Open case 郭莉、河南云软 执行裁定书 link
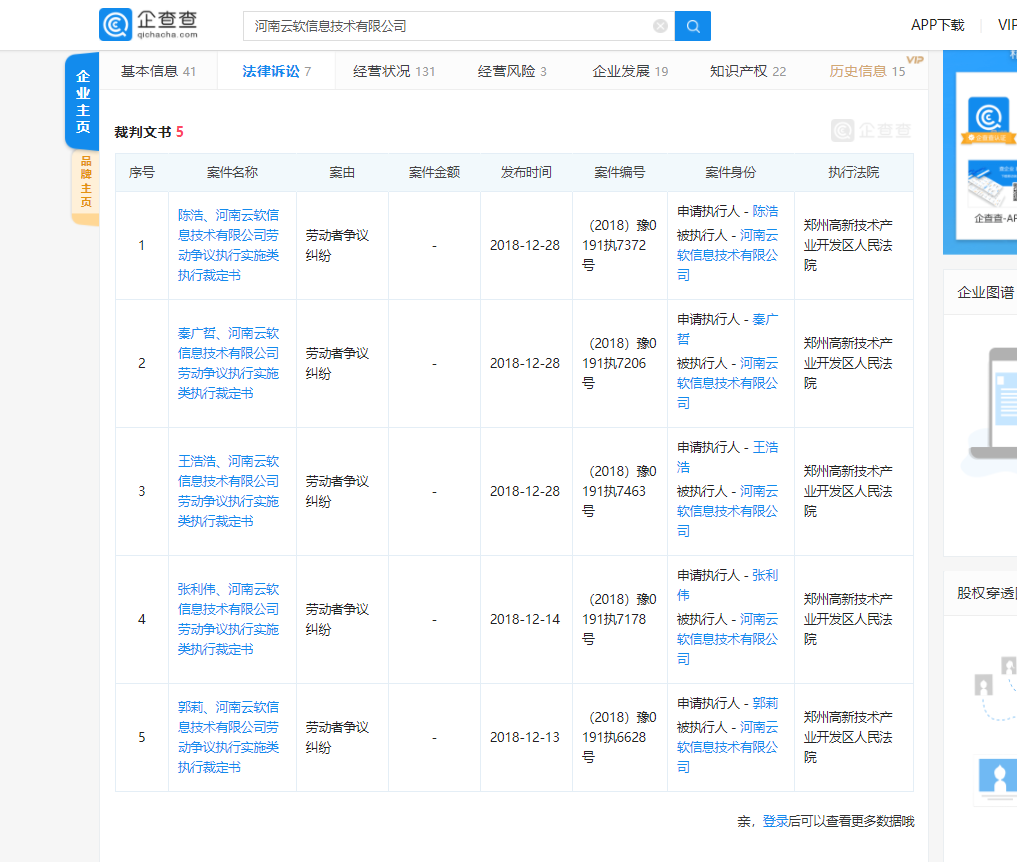Viewport: 1017px width, 862px height. click(228, 737)
